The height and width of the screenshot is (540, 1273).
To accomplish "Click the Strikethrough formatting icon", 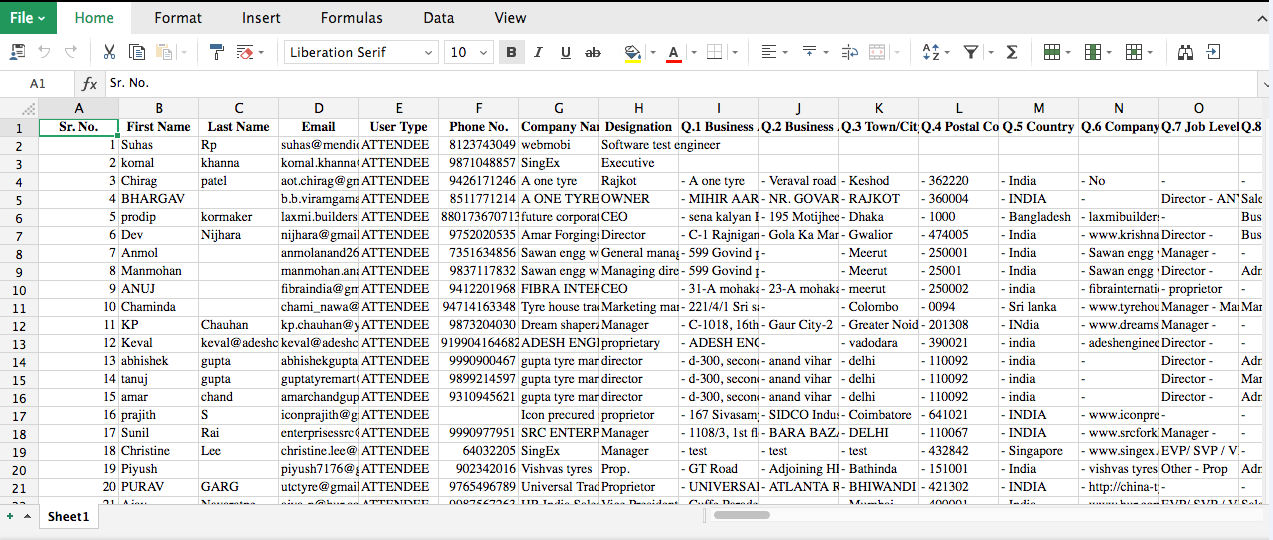I will click(593, 52).
